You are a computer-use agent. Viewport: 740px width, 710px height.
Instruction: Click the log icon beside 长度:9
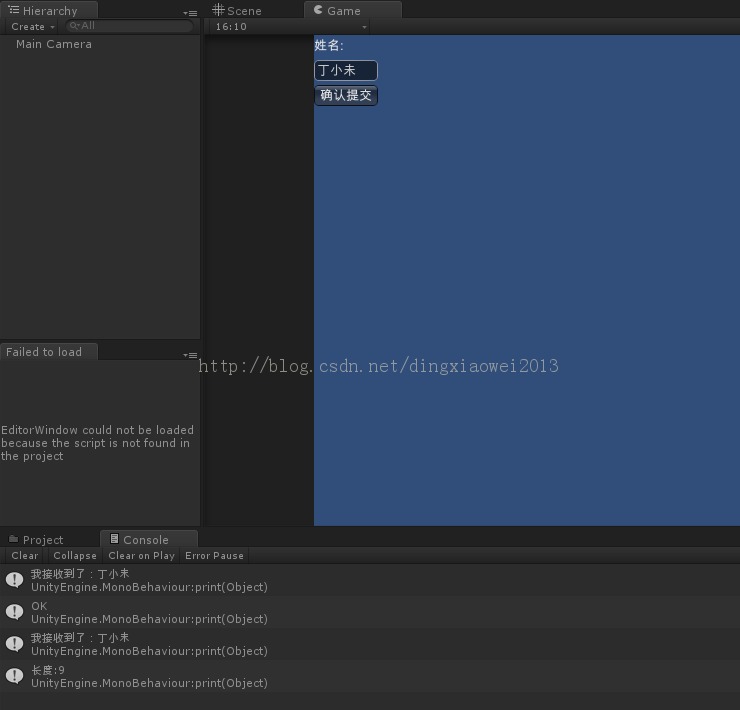pyautogui.click(x=15, y=676)
